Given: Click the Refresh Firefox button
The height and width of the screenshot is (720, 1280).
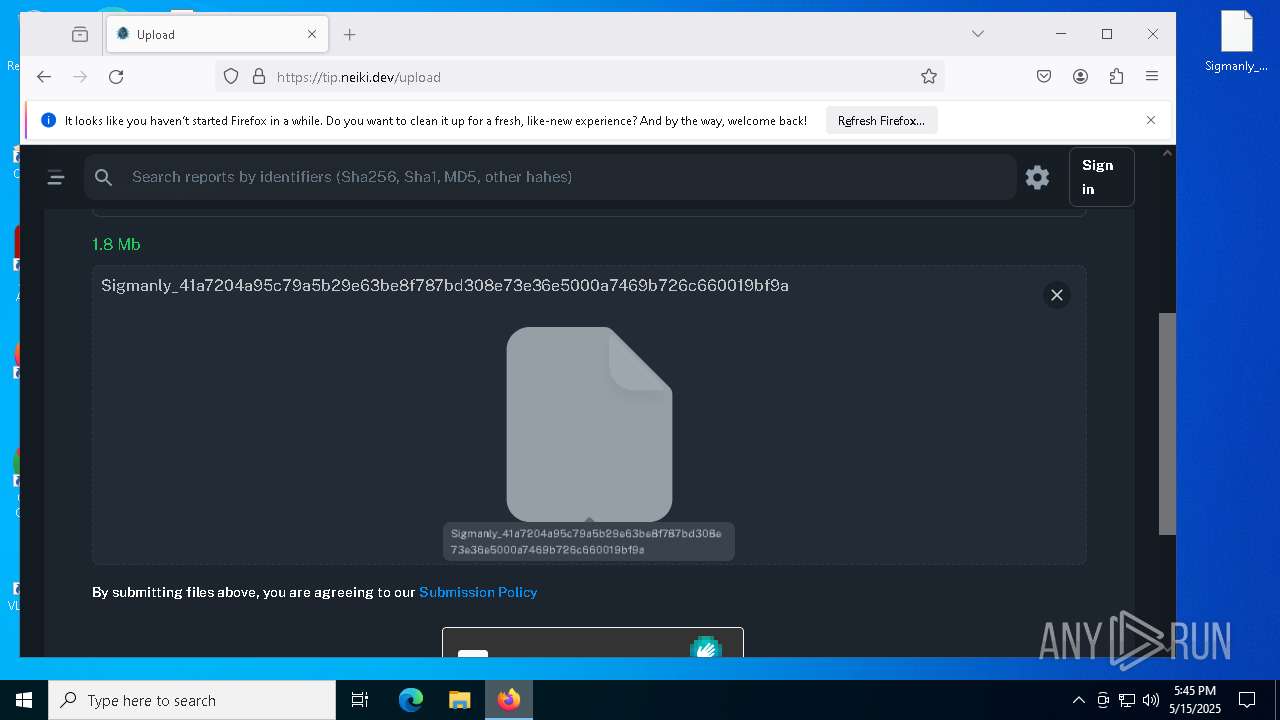Looking at the screenshot, I should pos(881,121).
